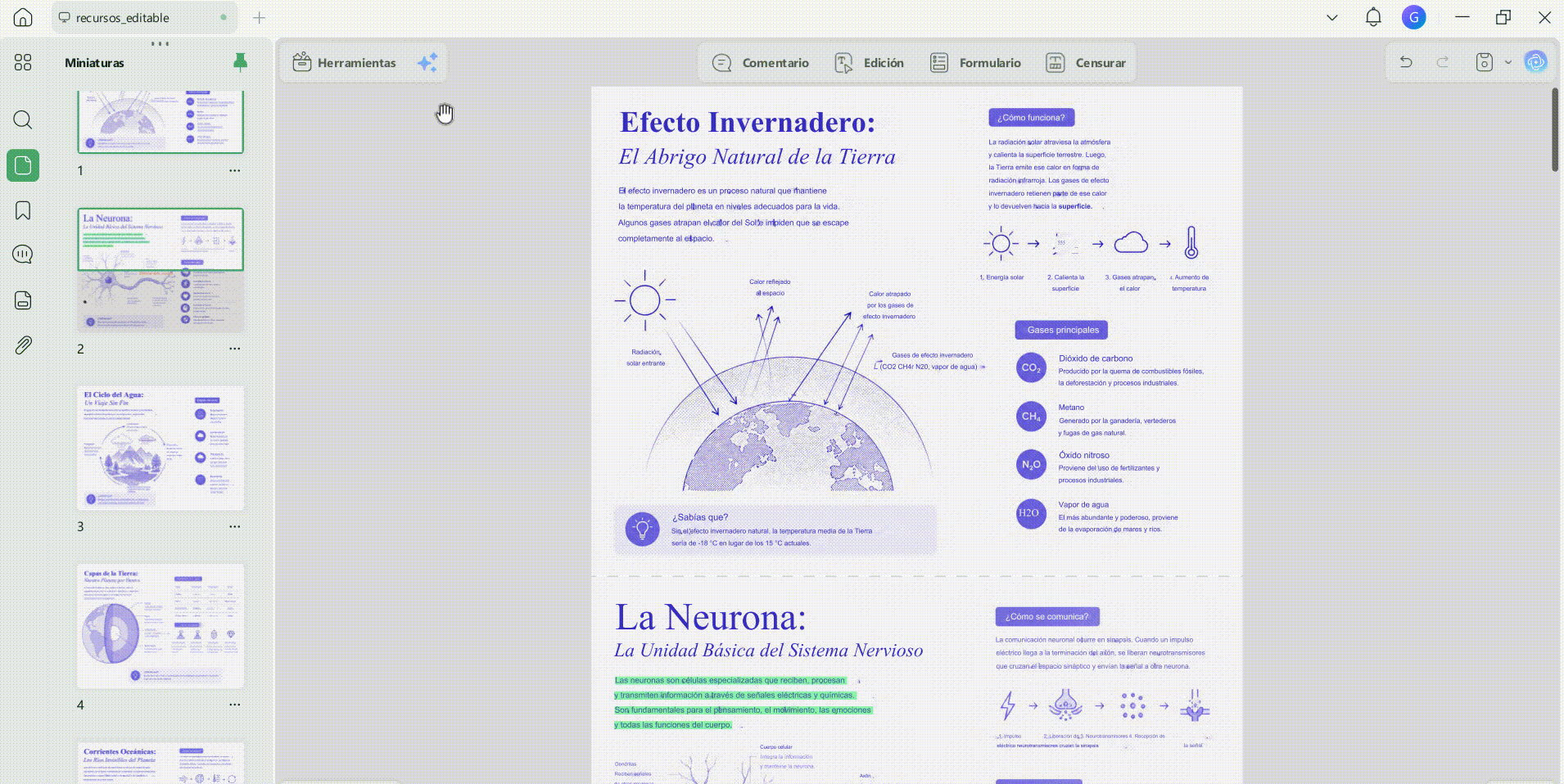
Task: Click the "¿Cómo funciona?" label
Action: 1032,118
